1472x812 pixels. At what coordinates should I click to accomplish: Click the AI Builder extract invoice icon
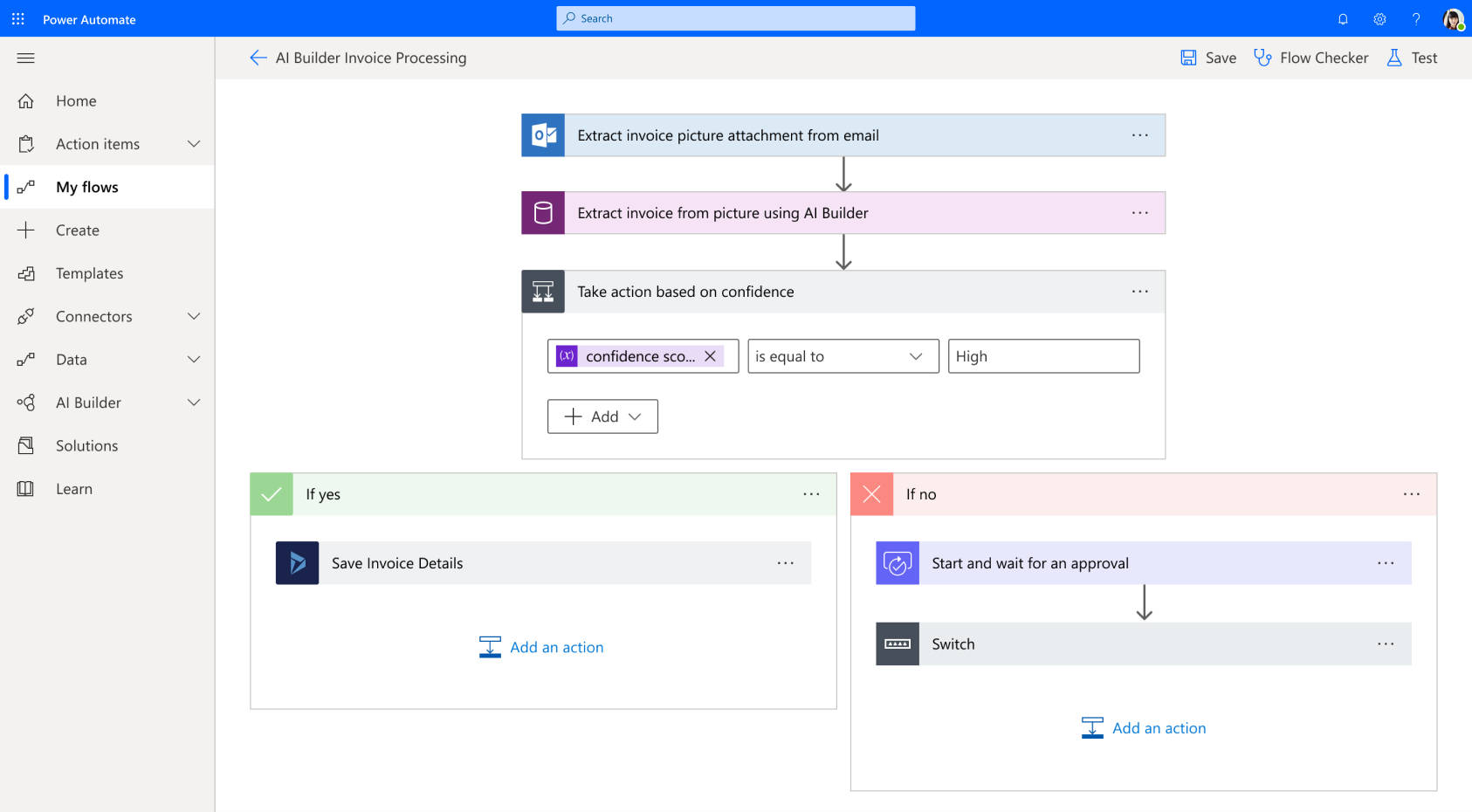[543, 212]
